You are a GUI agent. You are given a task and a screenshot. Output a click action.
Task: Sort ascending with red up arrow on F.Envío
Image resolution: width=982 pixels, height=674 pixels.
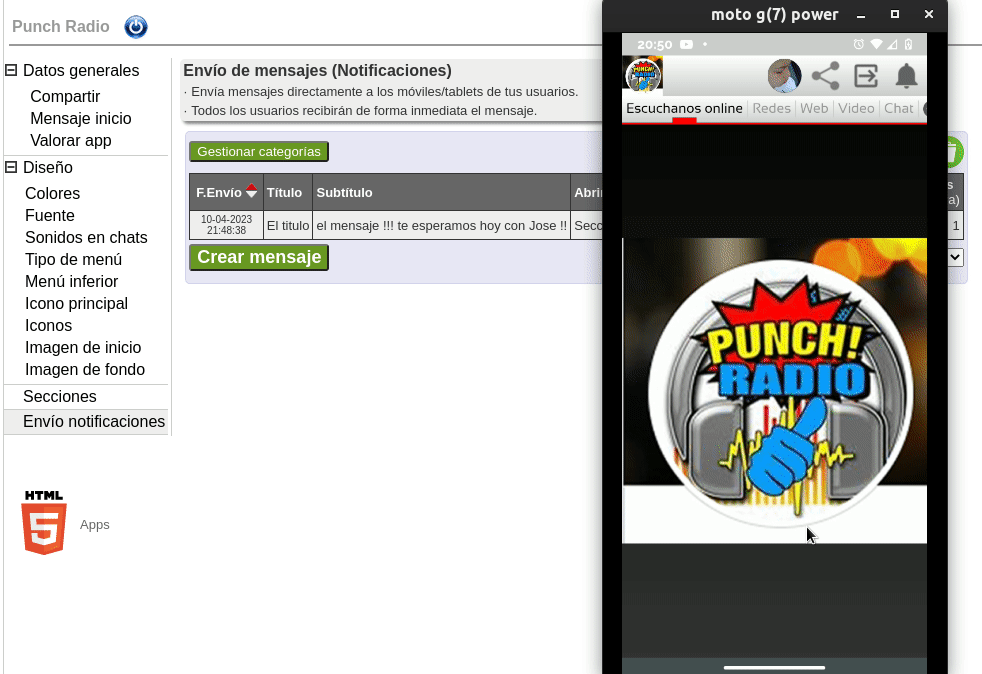click(251, 187)
